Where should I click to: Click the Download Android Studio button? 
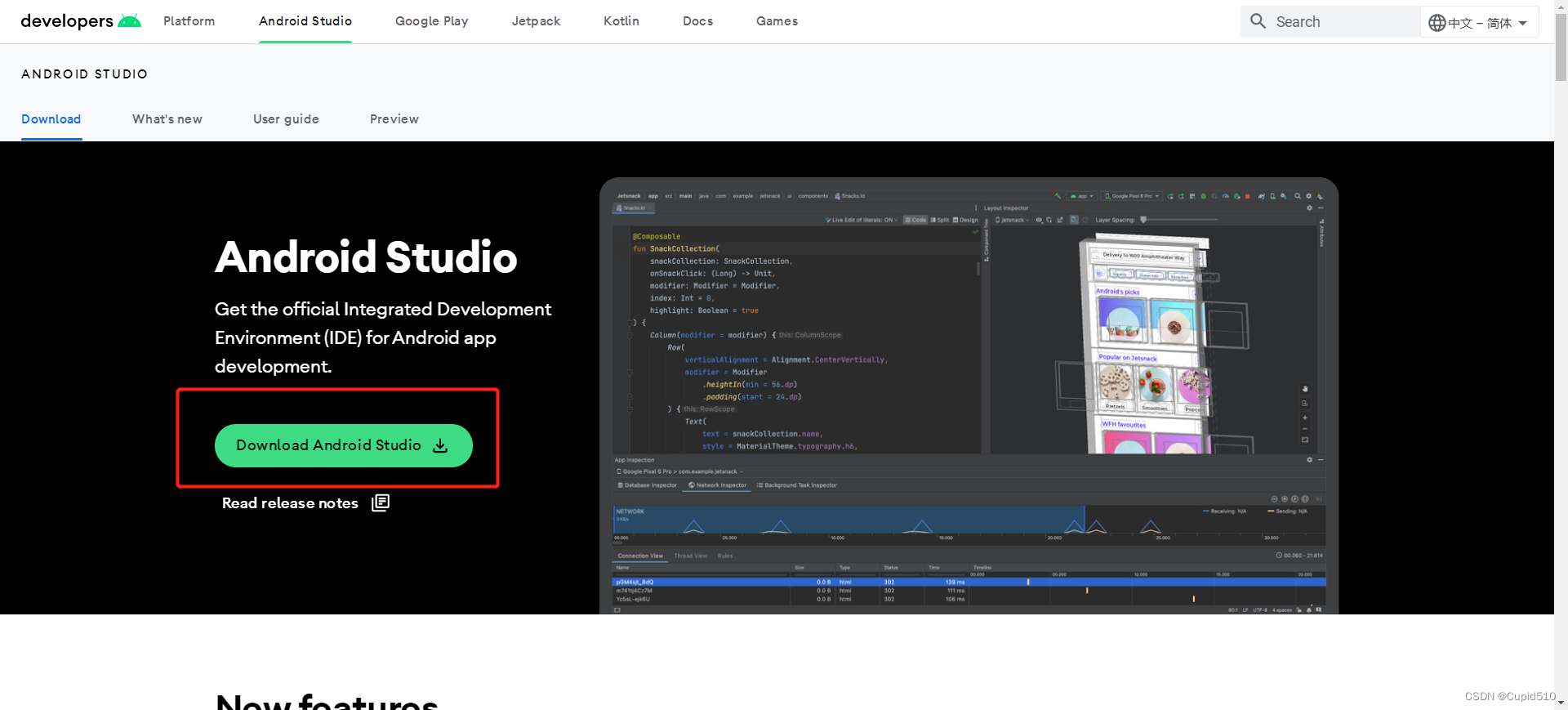pyautogui.click(x=344, y=445)
